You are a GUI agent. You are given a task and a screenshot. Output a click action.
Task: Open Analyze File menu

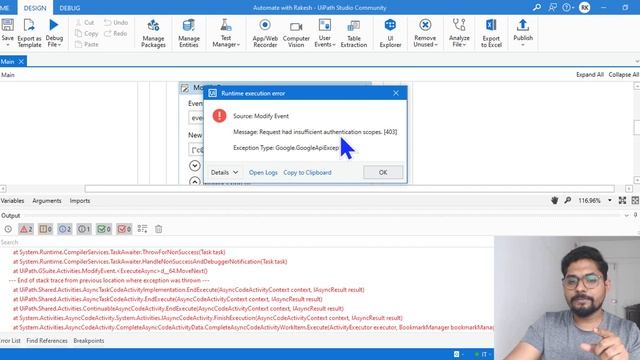tap(459, 33)
